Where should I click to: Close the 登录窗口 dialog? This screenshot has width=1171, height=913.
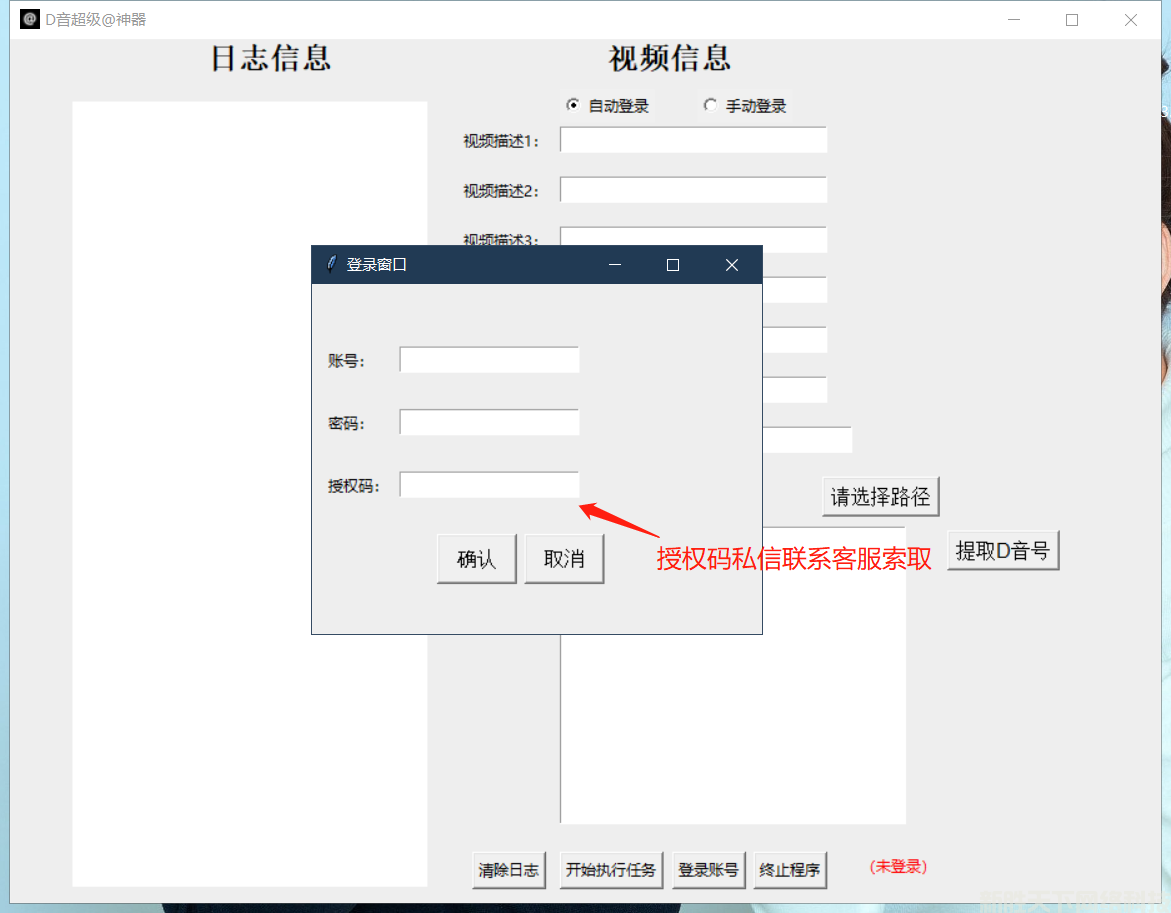tap(731, 265)
